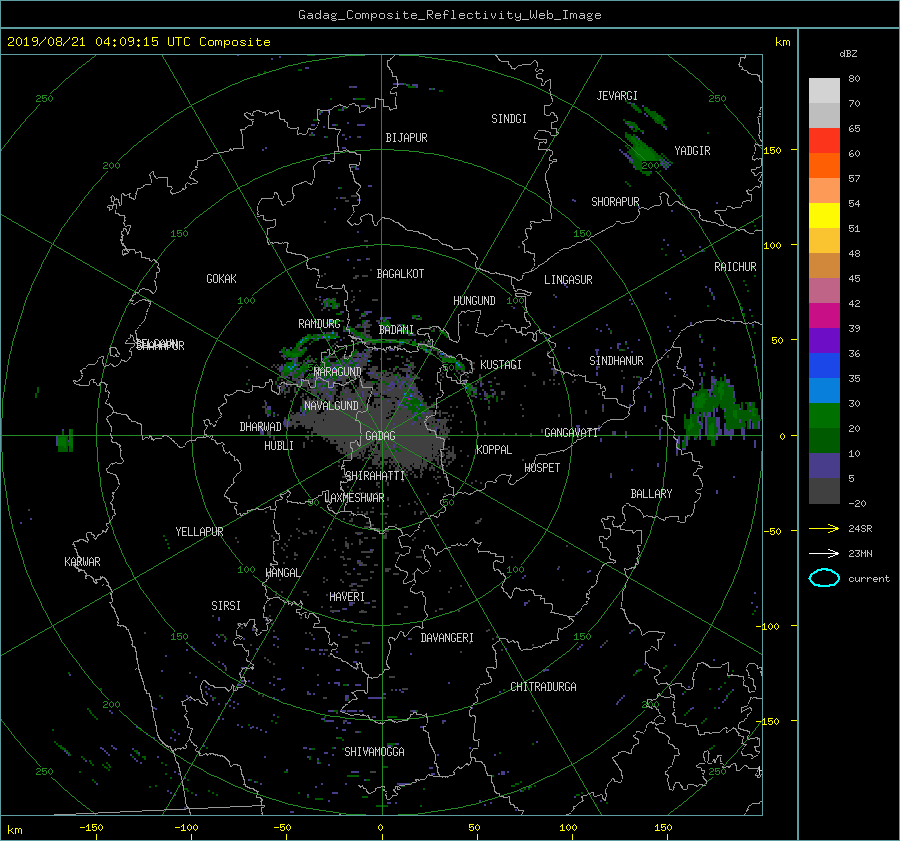Click the 80 dBZ light gray legend swatch
Viewport: 900px width, 841px height.
pyautogui.click(x=824, y=91)
